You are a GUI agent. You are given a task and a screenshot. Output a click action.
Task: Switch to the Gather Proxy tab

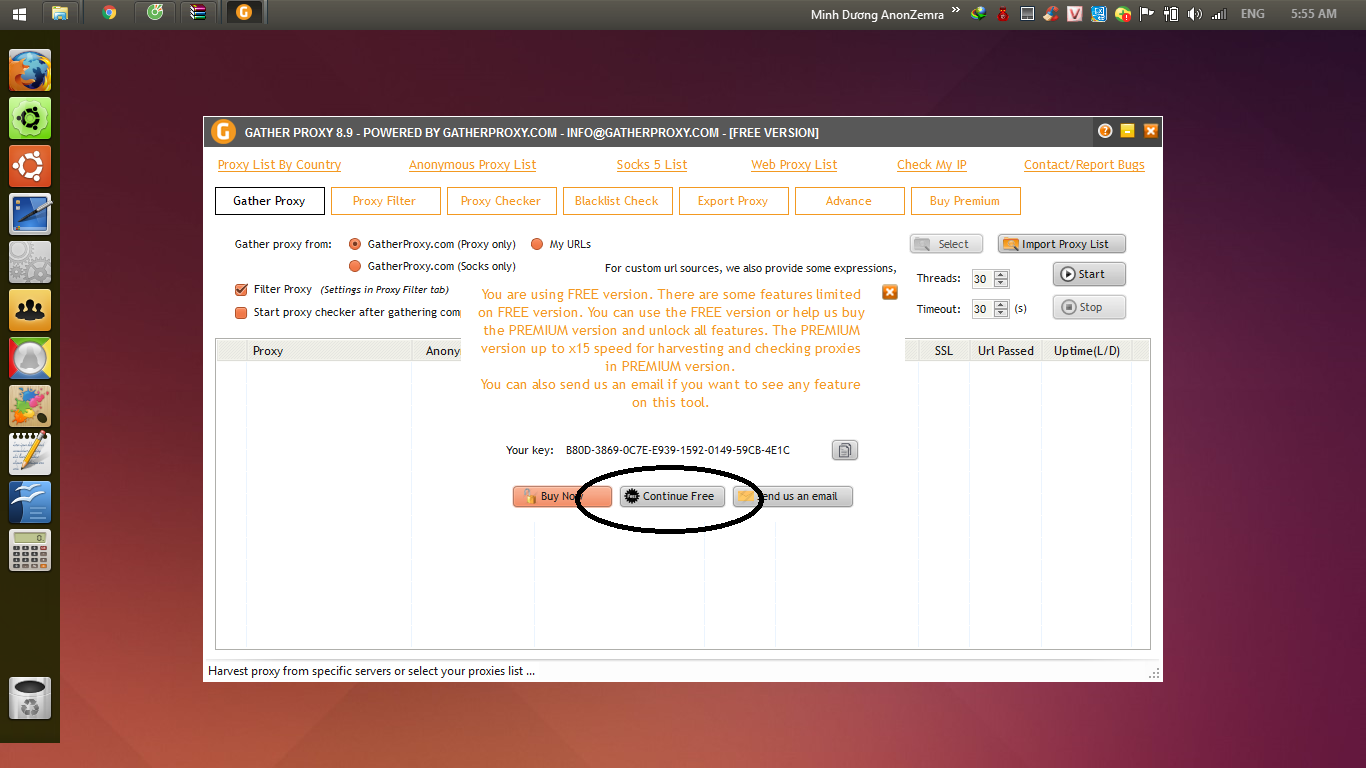pyautogui.click(x=270, y=201)
